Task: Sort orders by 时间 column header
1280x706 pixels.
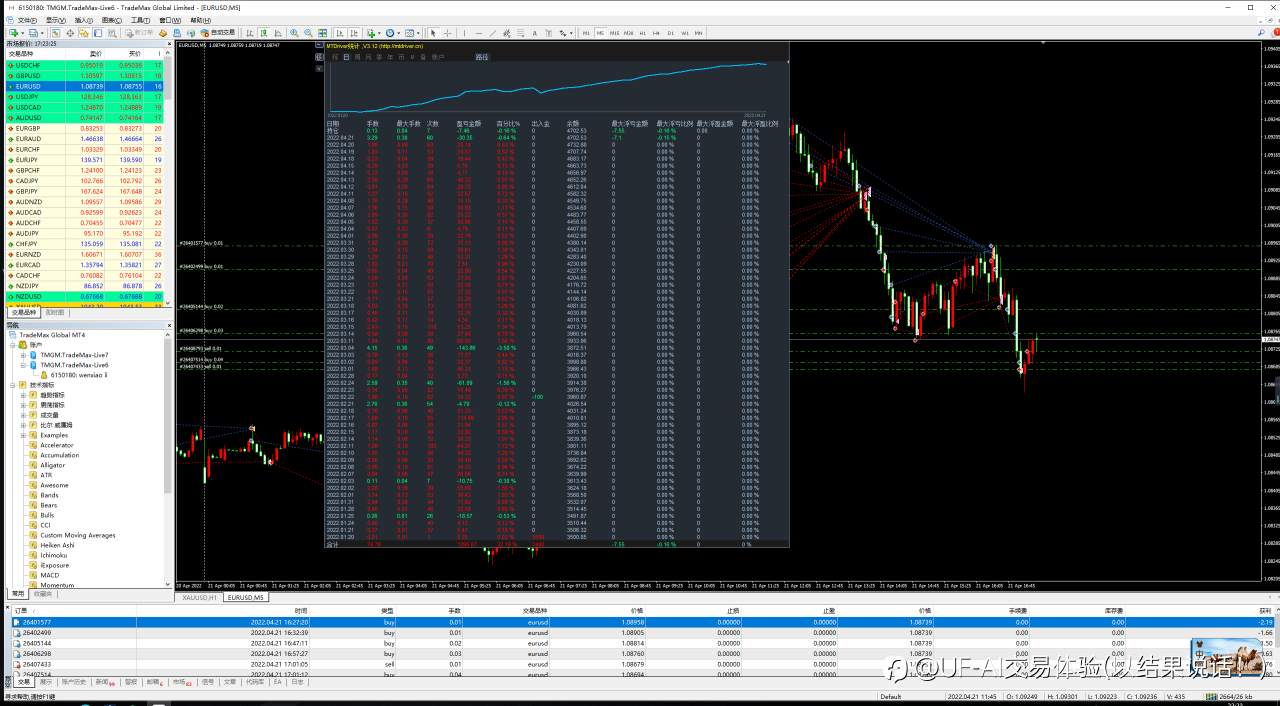Action: click(301, 610)
